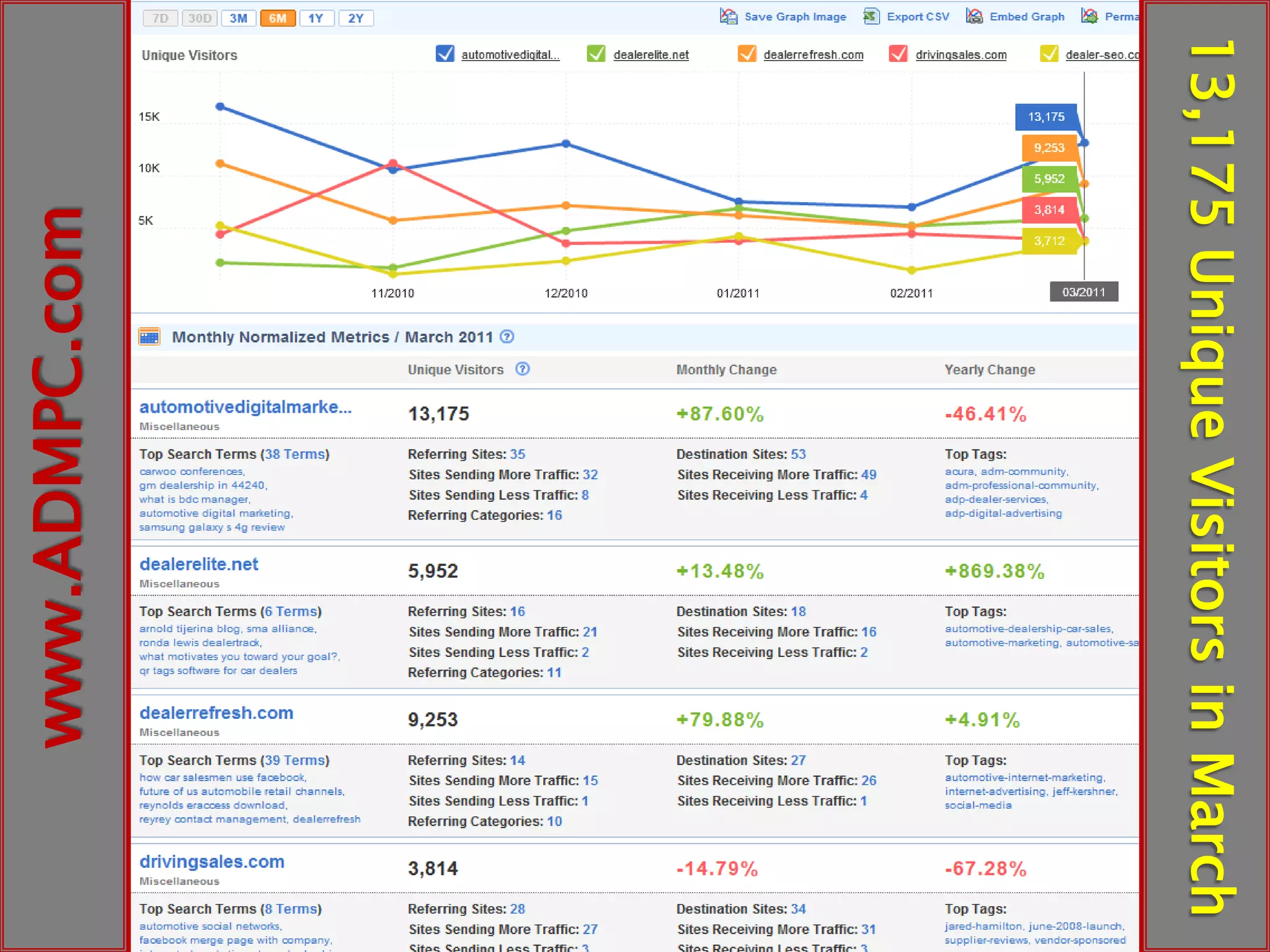Click the blue 13,175 data label on graph
The image size is (1270, 952).
coord(1046,117)
